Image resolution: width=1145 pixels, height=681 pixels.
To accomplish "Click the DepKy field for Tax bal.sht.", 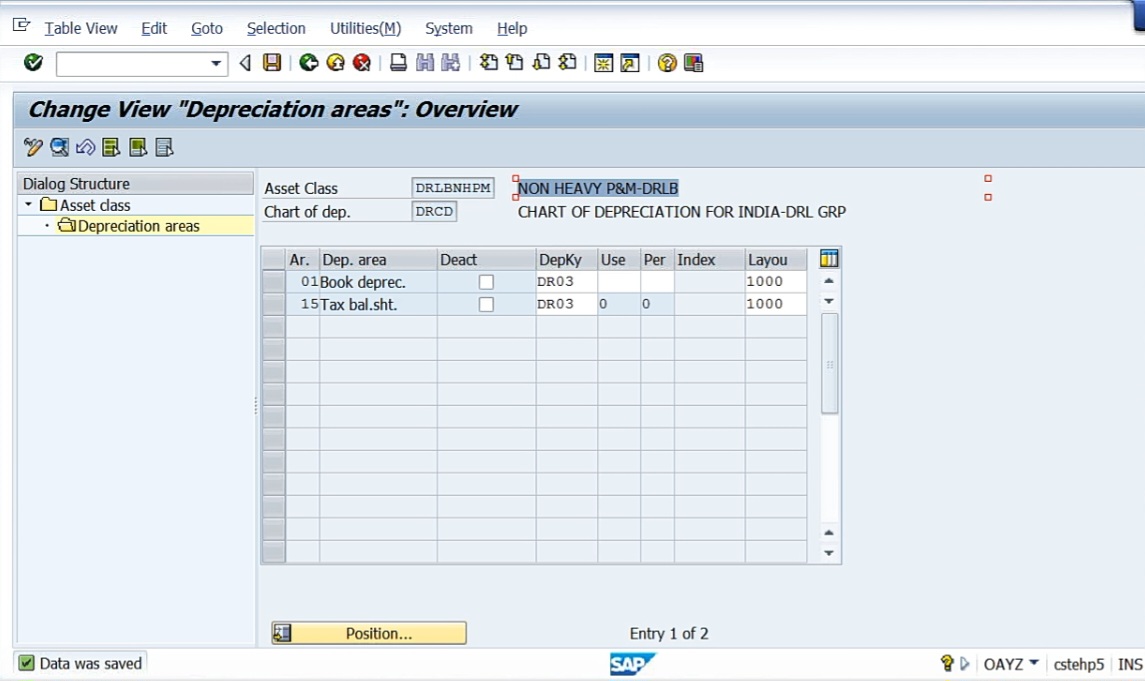I will pyautogui.click(x=567, y=304).
